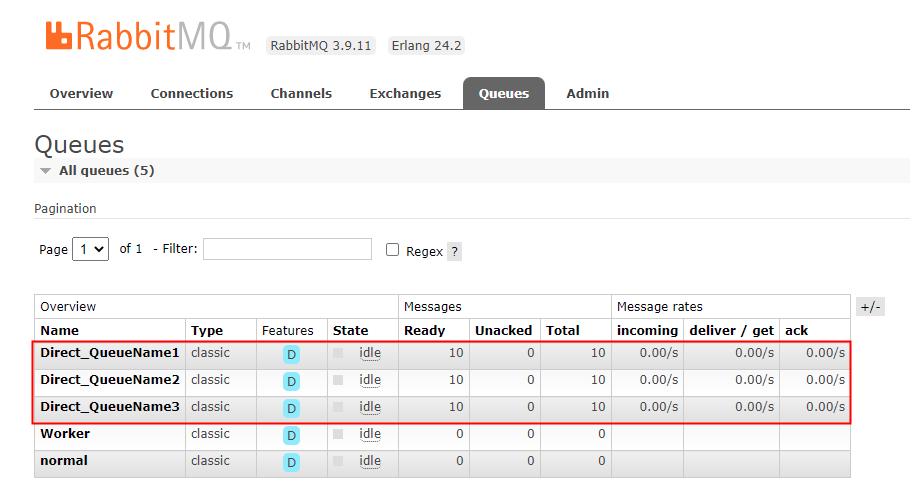Click the Queues page heading
This screenshot has width=910, height=488.
click(79, 144)
